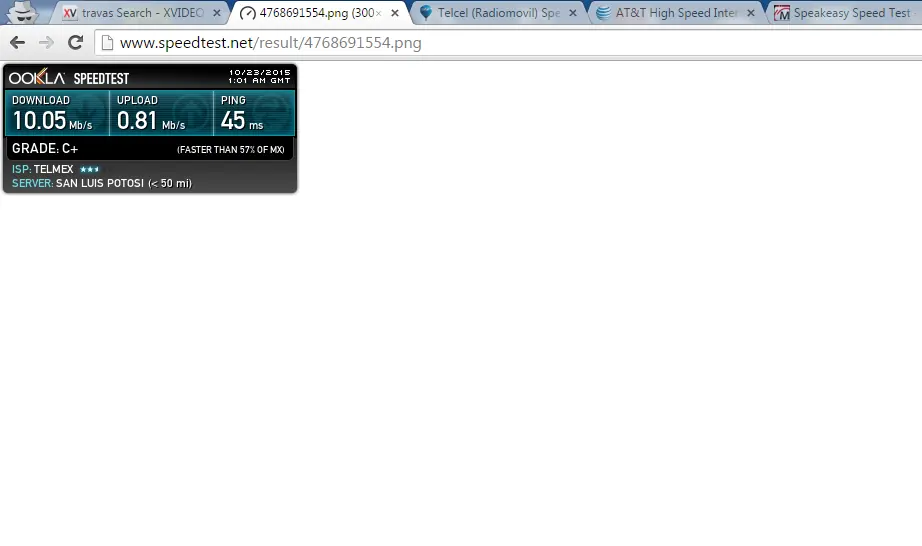Close the Telcel tab
Image resolution: width=922 pixels, height=546 pixels.
tap(573, 13)
